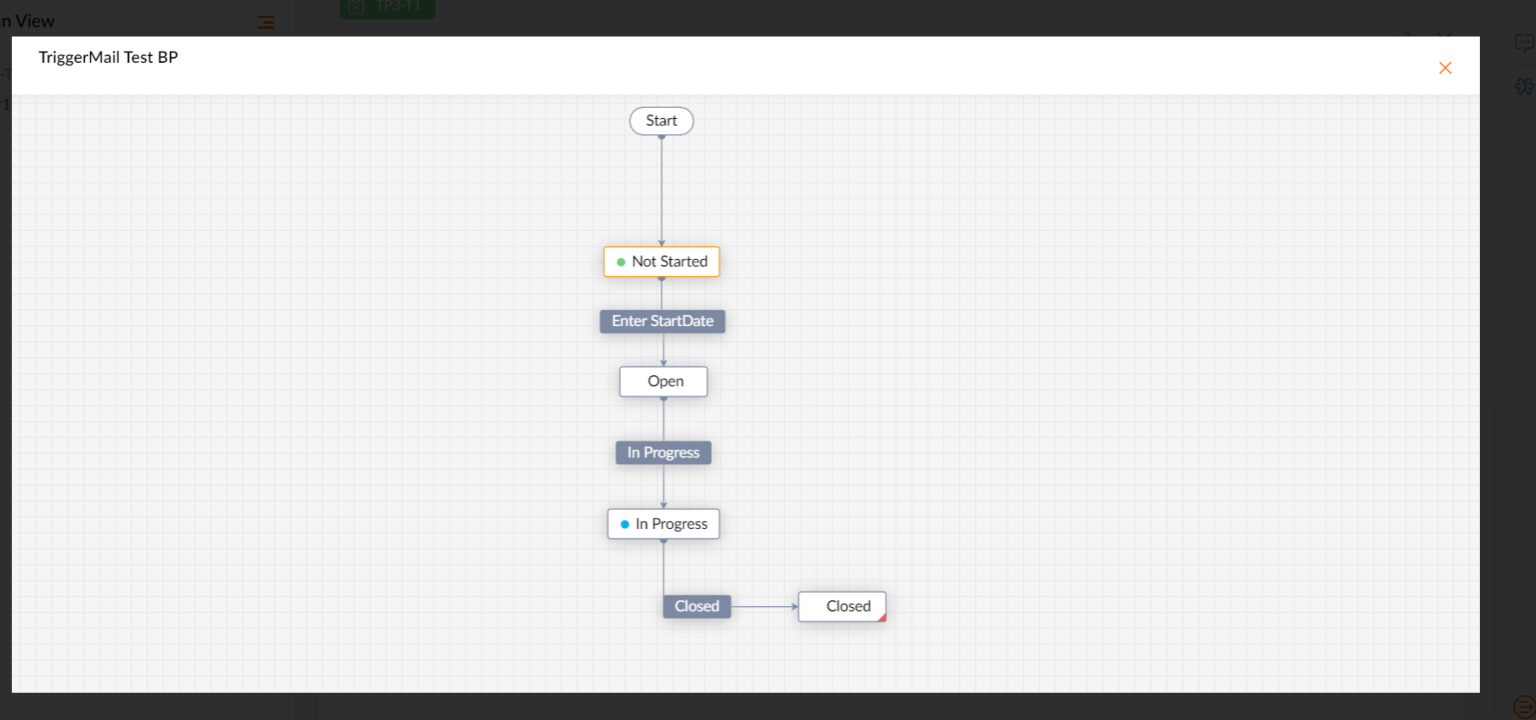
Task: Click the In Progress transition block
Action: (x=663, y=452)
